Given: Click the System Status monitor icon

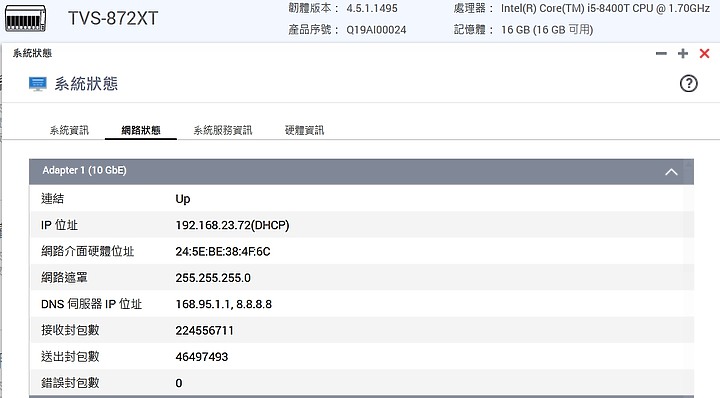Looking at the screenshot, I should (x=38, y=84).
